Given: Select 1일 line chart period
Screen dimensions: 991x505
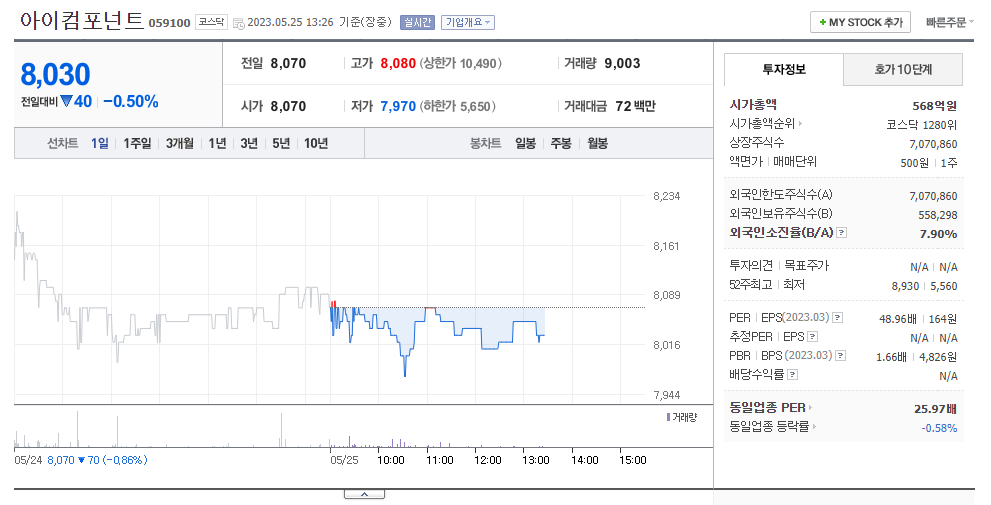Looking at the screenshot, I should tap(100, 143).
